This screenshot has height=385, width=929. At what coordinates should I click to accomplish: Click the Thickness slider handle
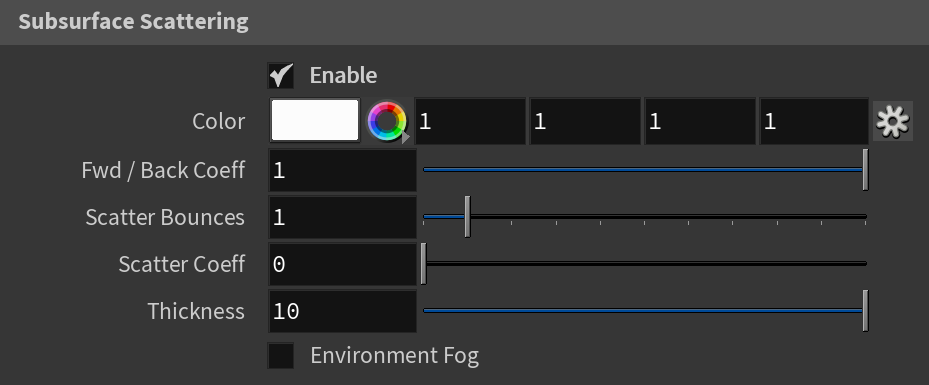865,310
